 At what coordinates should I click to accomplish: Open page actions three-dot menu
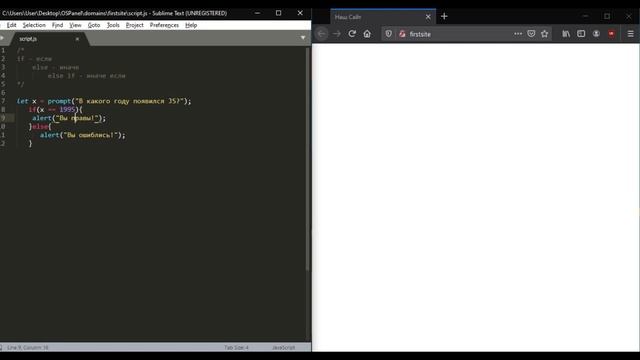[518, 34]
